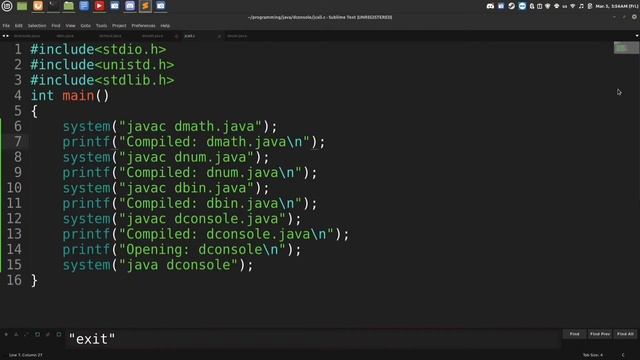
Task: Click the #include<stdio.h> line
Action: point(98,49)
